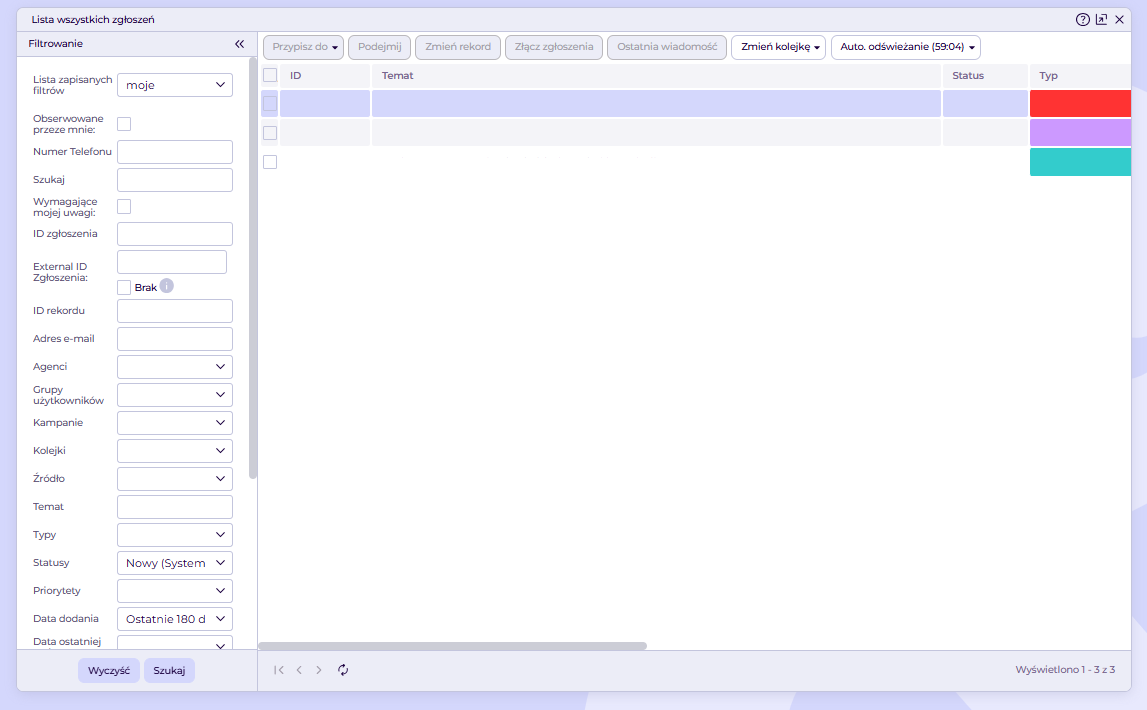Open Przypisz do dropdown button

click(x=304, y=47)
